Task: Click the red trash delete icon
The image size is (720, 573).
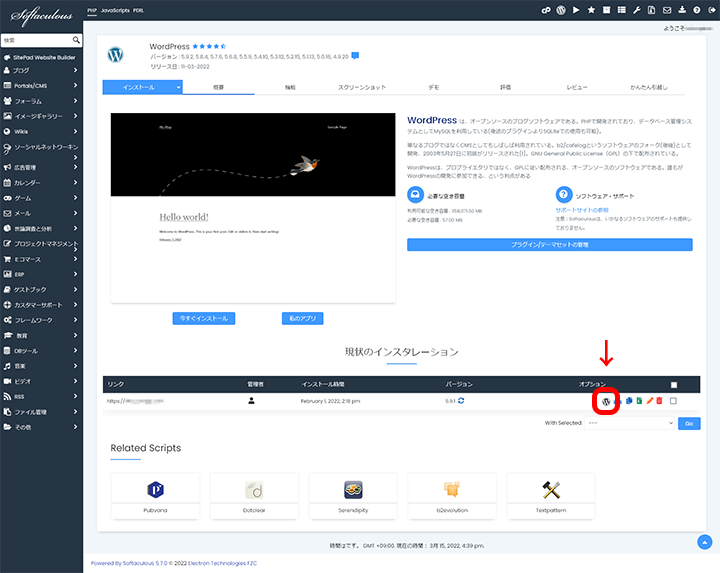Action: (x=659, y=401)
